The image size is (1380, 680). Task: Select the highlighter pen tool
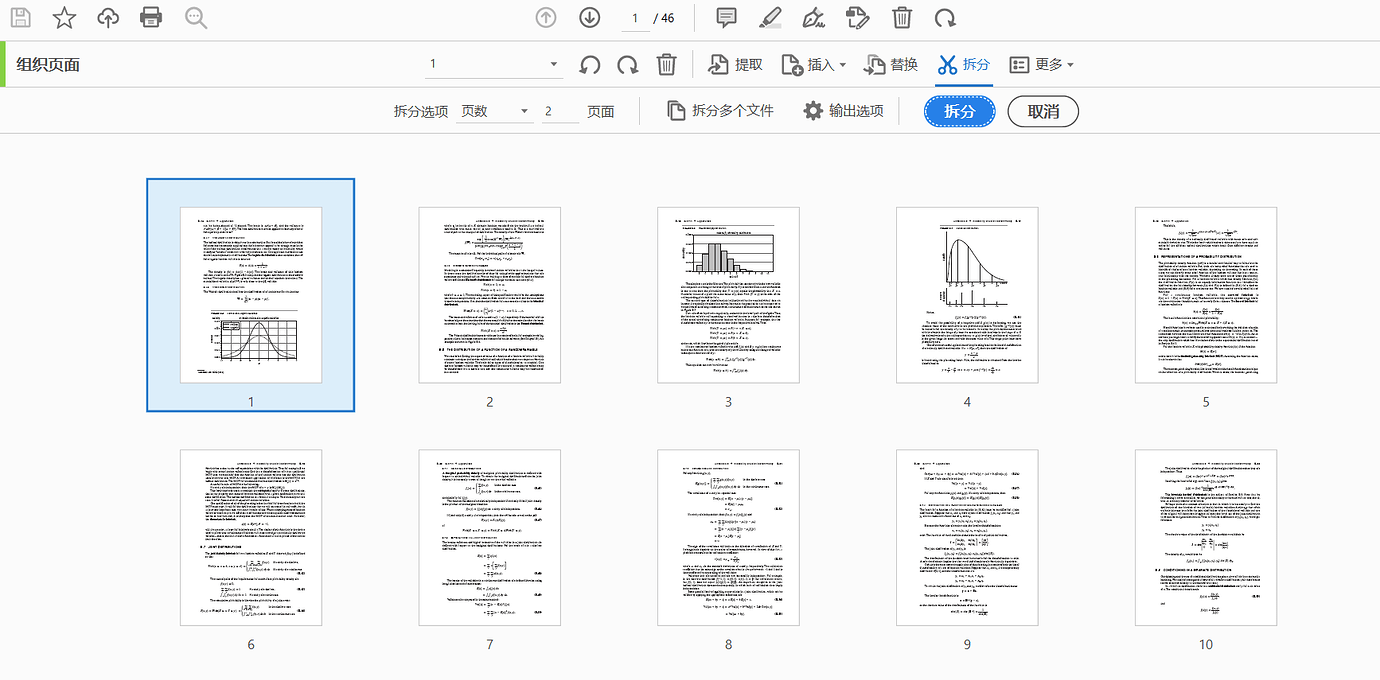pyautogui.click(x=770, y=18)
